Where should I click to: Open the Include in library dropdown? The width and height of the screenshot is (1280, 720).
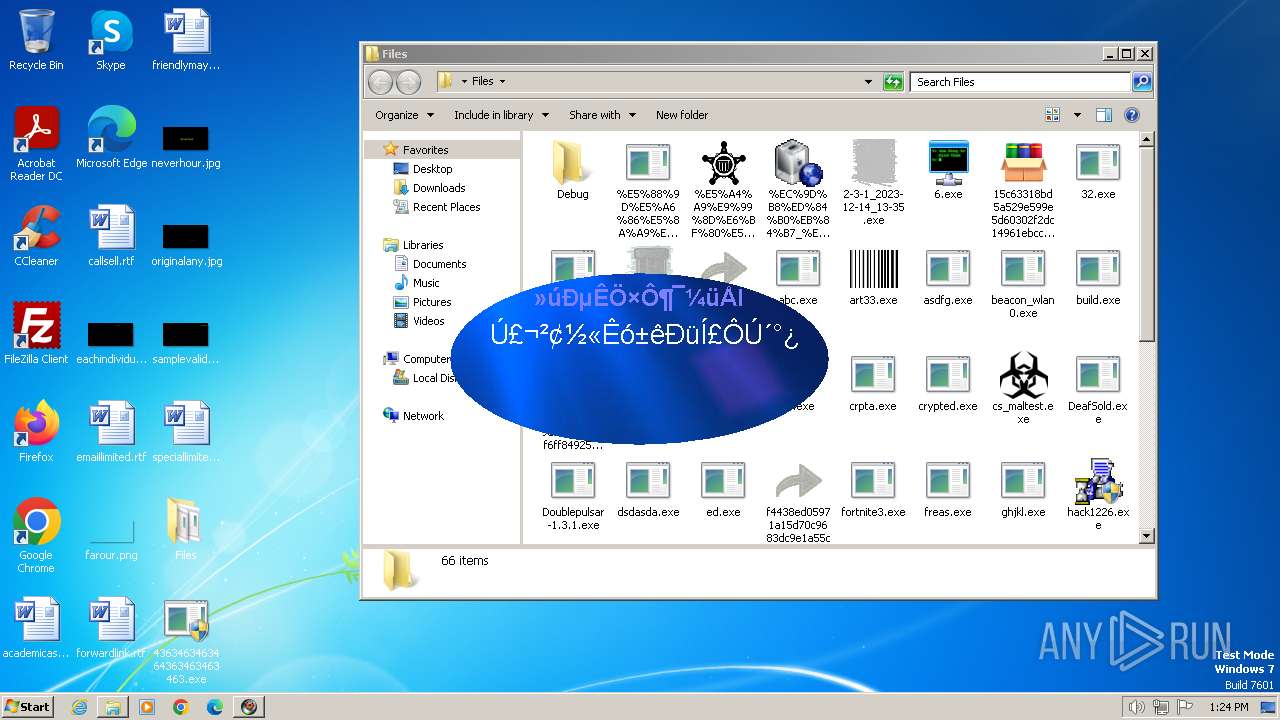[501, 115]
